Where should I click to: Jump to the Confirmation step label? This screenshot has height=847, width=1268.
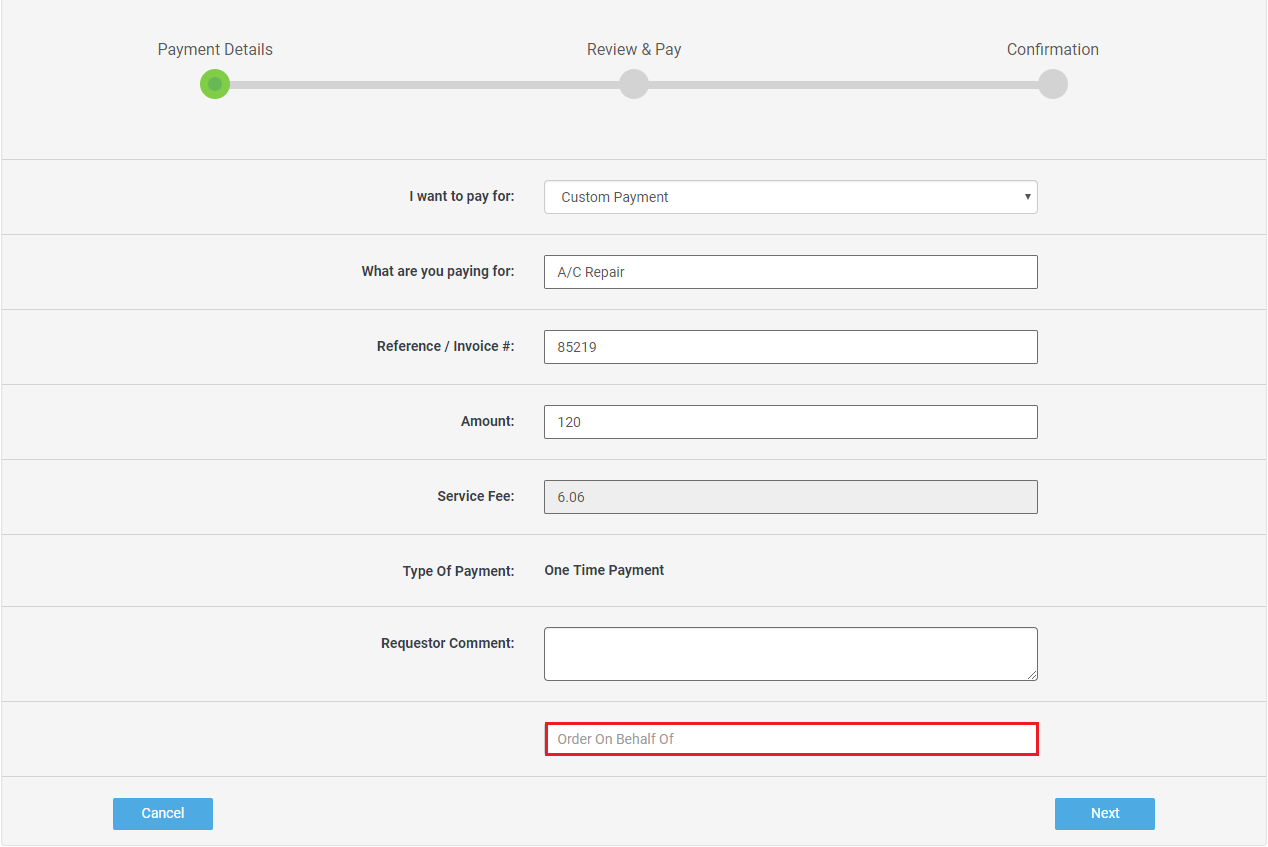click(x=1052, y=49)
